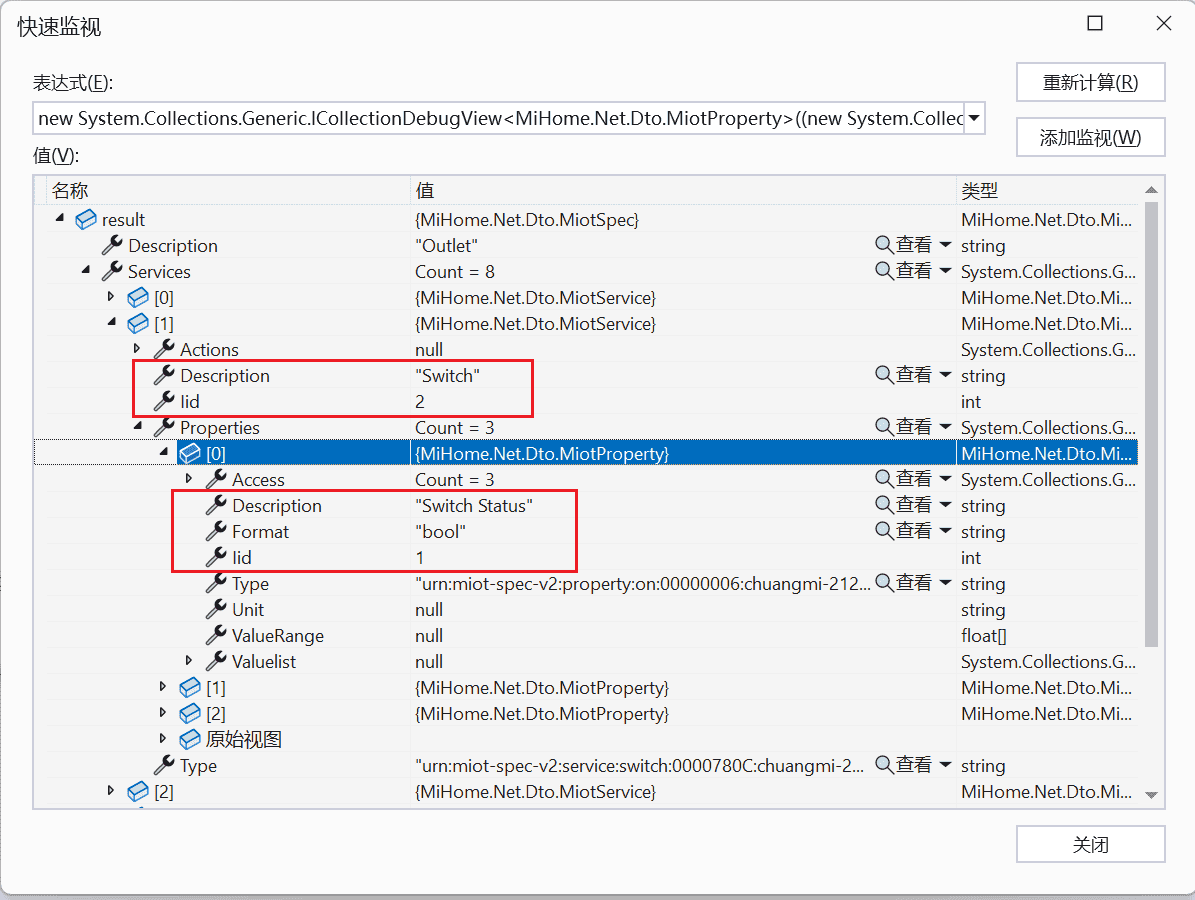Screen dimensions: 1195x900
Task: Collapse the result tree node
Action: (x=58, y=219)
